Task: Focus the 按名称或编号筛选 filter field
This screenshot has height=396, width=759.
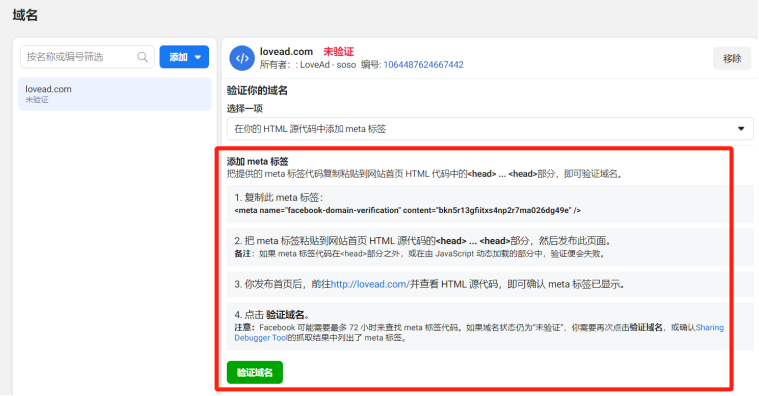Action: click(x=87, y=57)
